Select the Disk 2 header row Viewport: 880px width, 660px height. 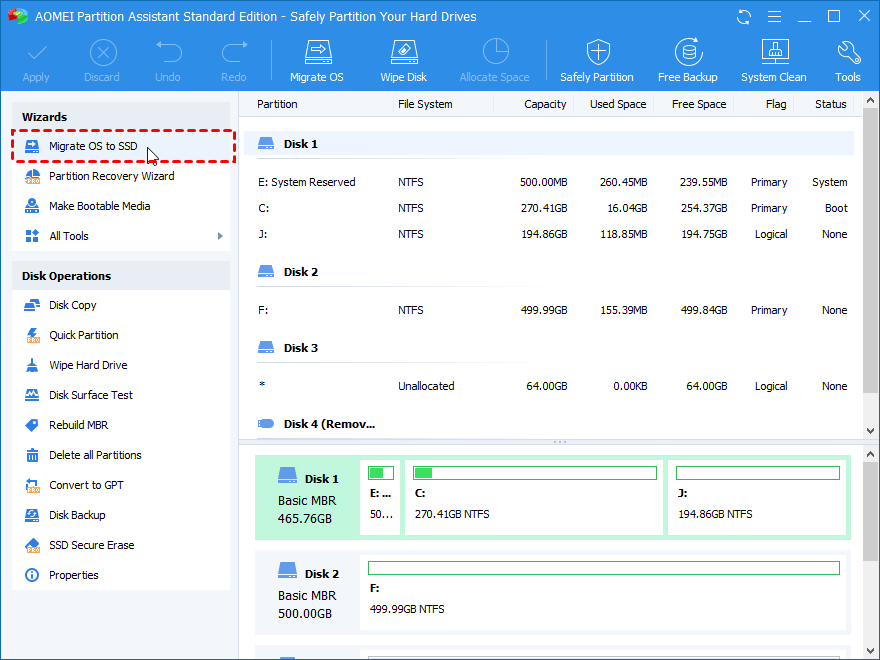pos(300,272)
